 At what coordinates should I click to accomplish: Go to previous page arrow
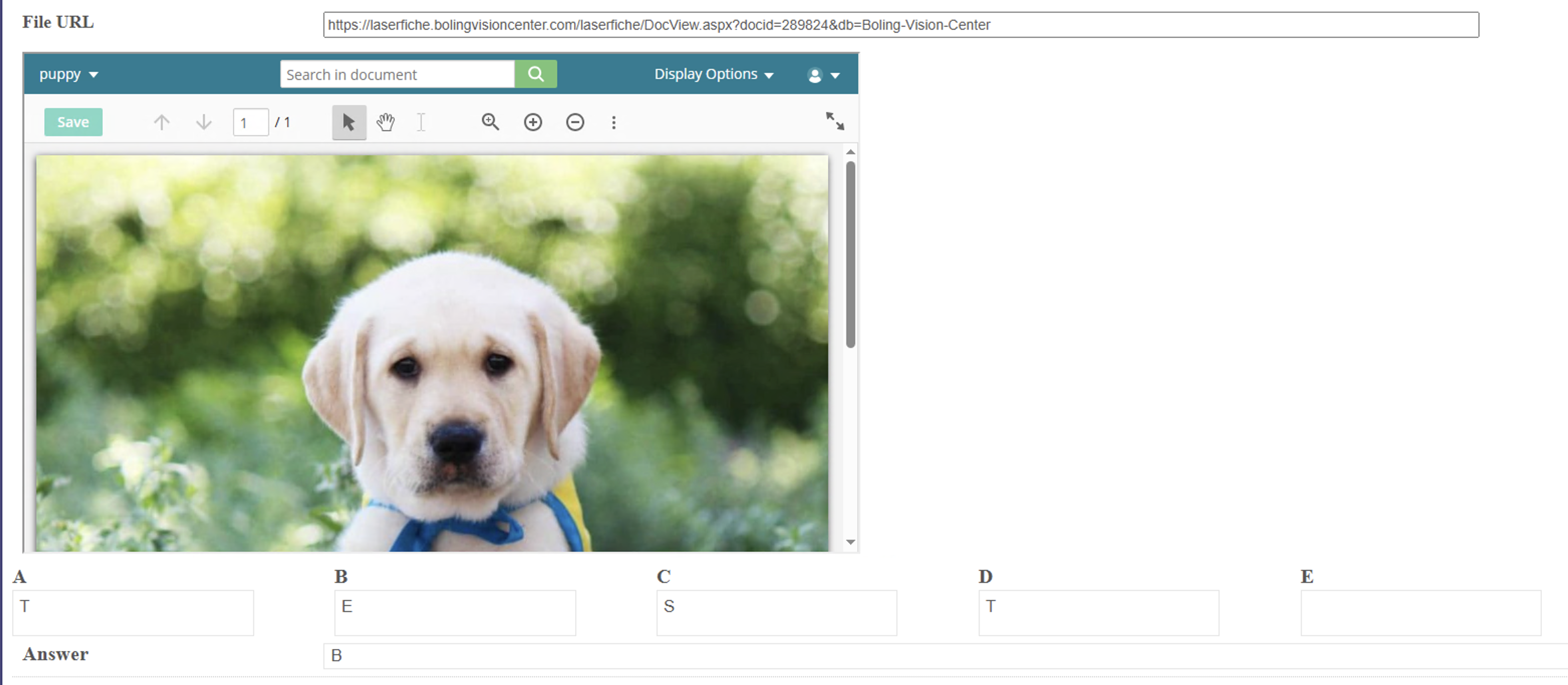(161, 123)
